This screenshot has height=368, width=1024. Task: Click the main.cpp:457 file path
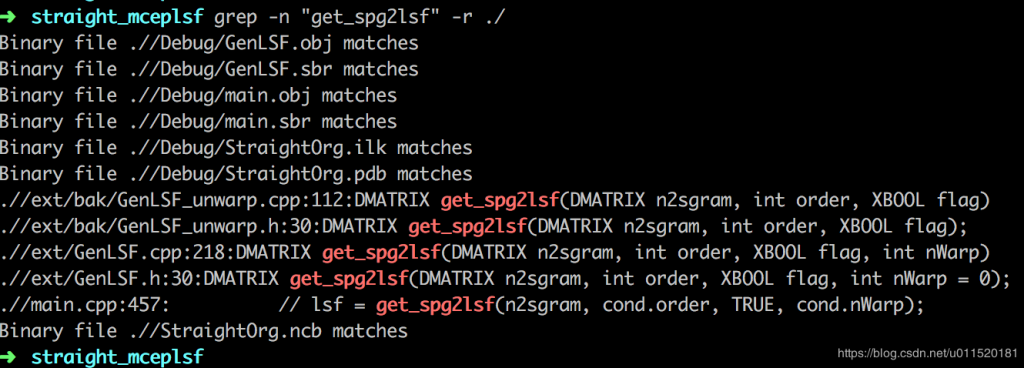(x=85, y=305)
